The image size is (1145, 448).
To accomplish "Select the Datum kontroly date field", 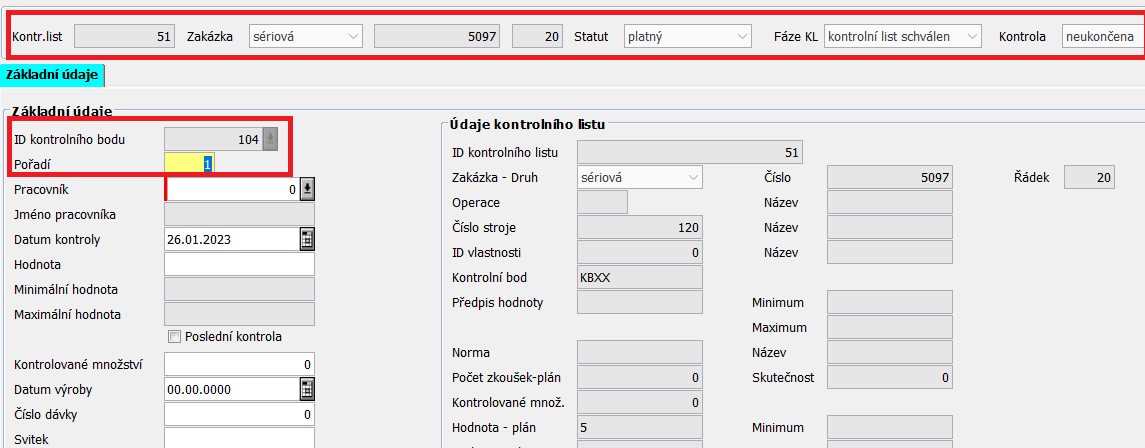I will pyautogui.click(x=231, y=239).
